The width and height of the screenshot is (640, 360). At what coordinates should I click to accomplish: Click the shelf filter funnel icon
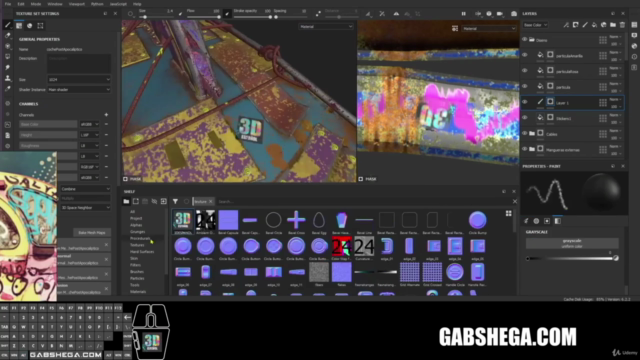(x=175, y=201)
